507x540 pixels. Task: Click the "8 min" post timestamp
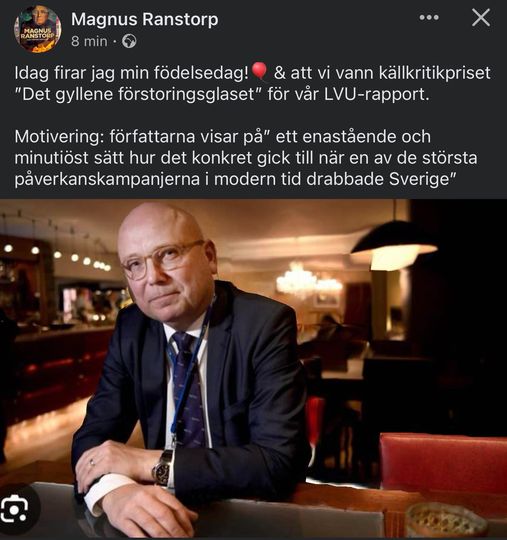tap(89, 41)
